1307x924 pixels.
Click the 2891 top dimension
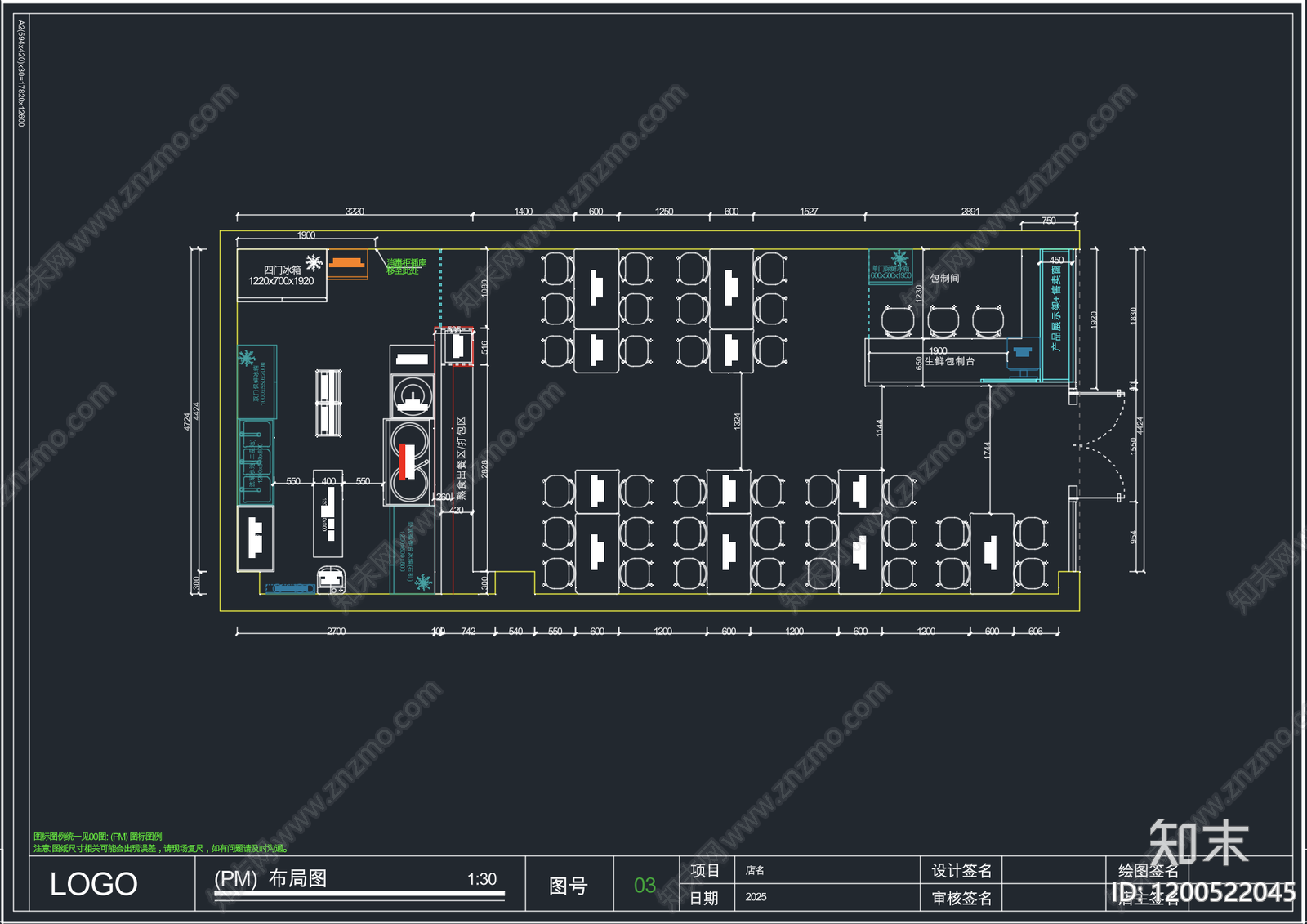[x=970, y=212]
